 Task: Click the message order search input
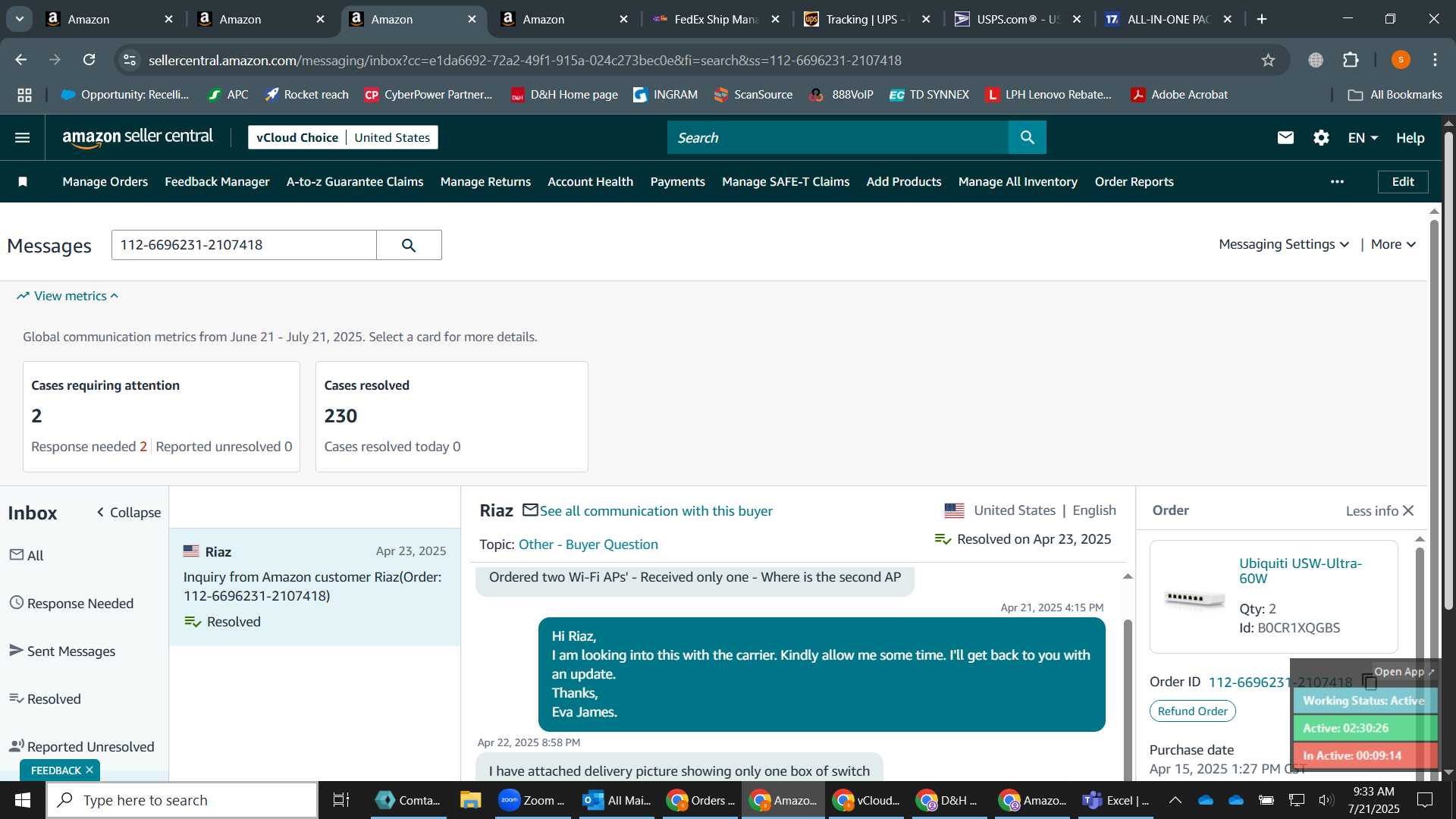click(x=243, y=245)
